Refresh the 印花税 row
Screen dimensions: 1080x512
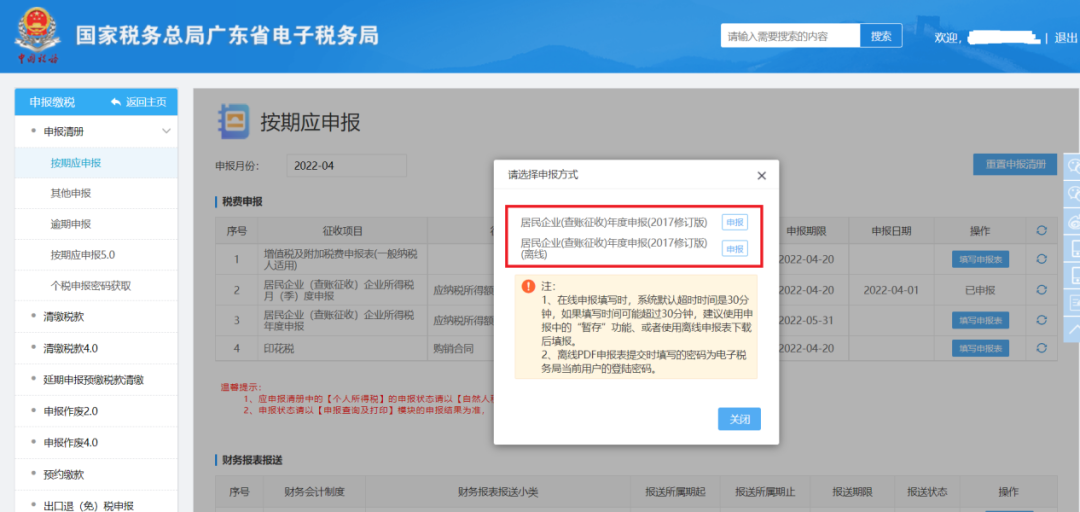point(1041,348)
